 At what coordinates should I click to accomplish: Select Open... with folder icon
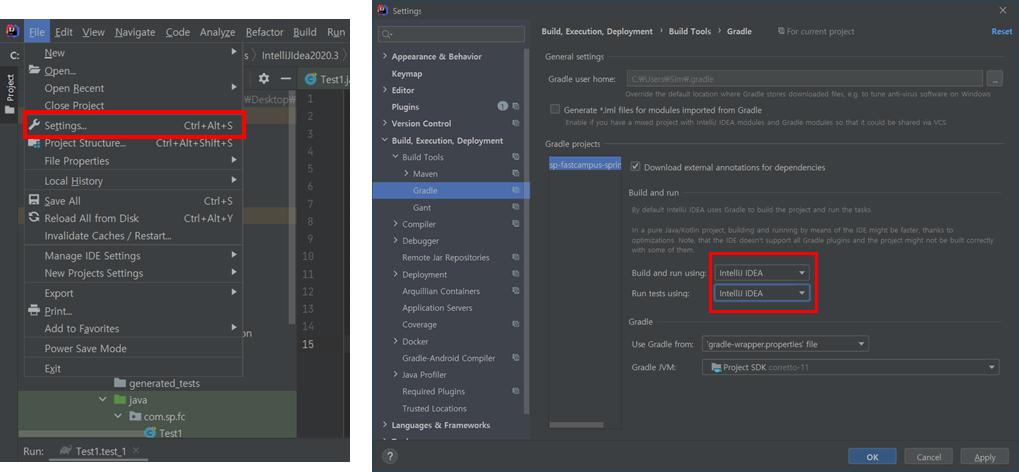[133, 70]
